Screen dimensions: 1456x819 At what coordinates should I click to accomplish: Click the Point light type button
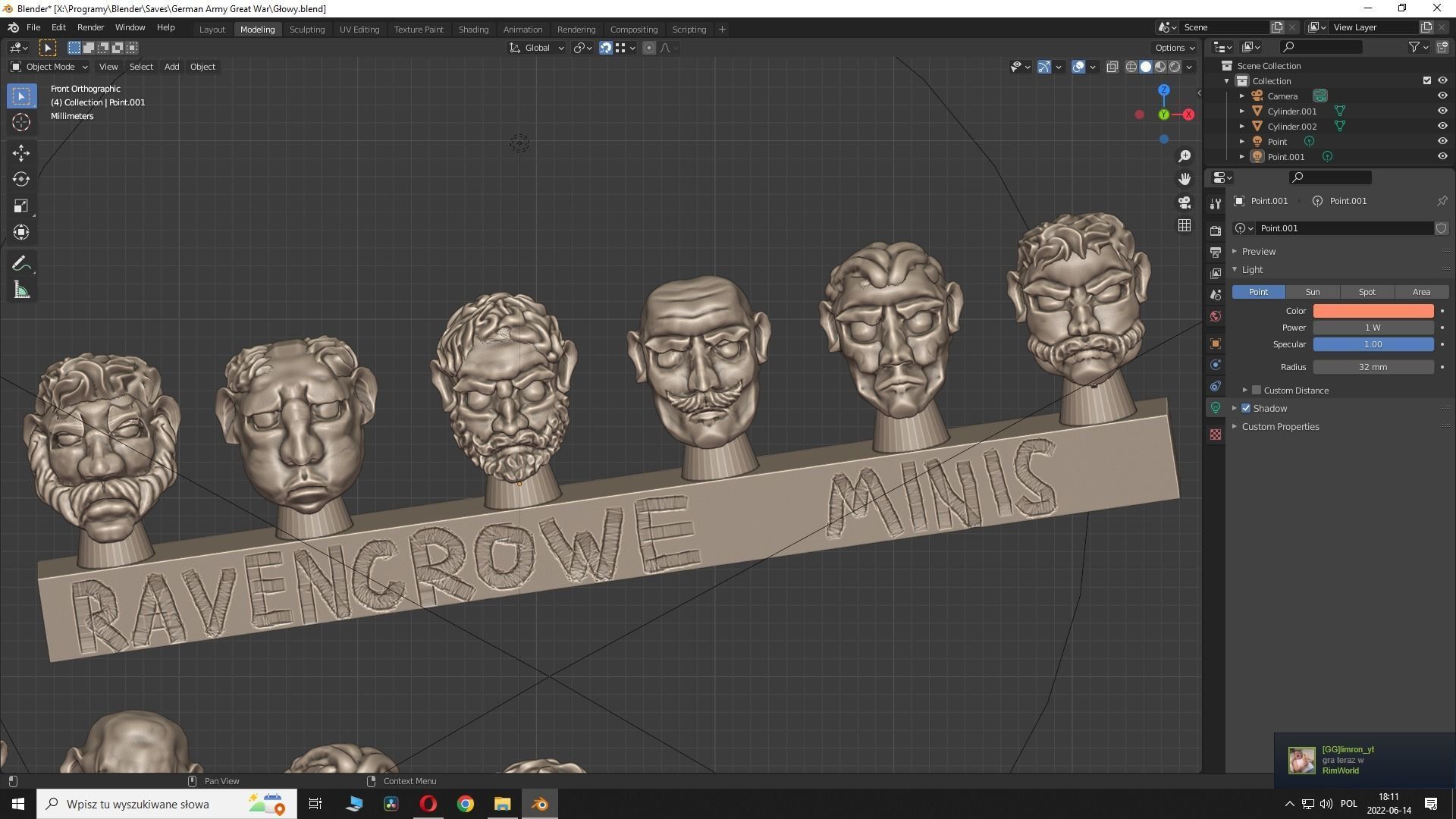(1259, 292)
